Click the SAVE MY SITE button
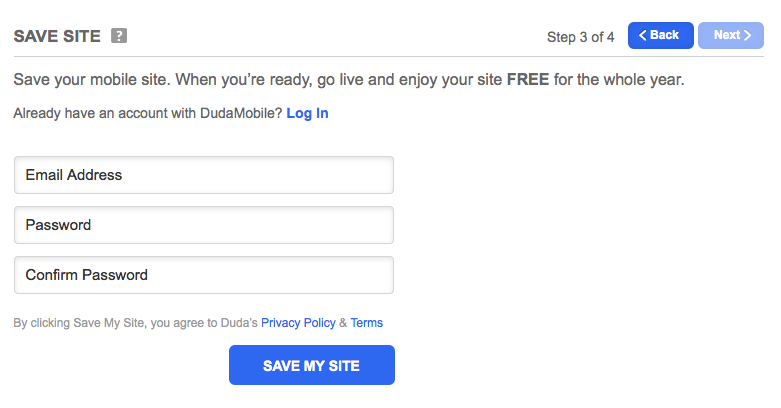 click(x=312, y=365)
